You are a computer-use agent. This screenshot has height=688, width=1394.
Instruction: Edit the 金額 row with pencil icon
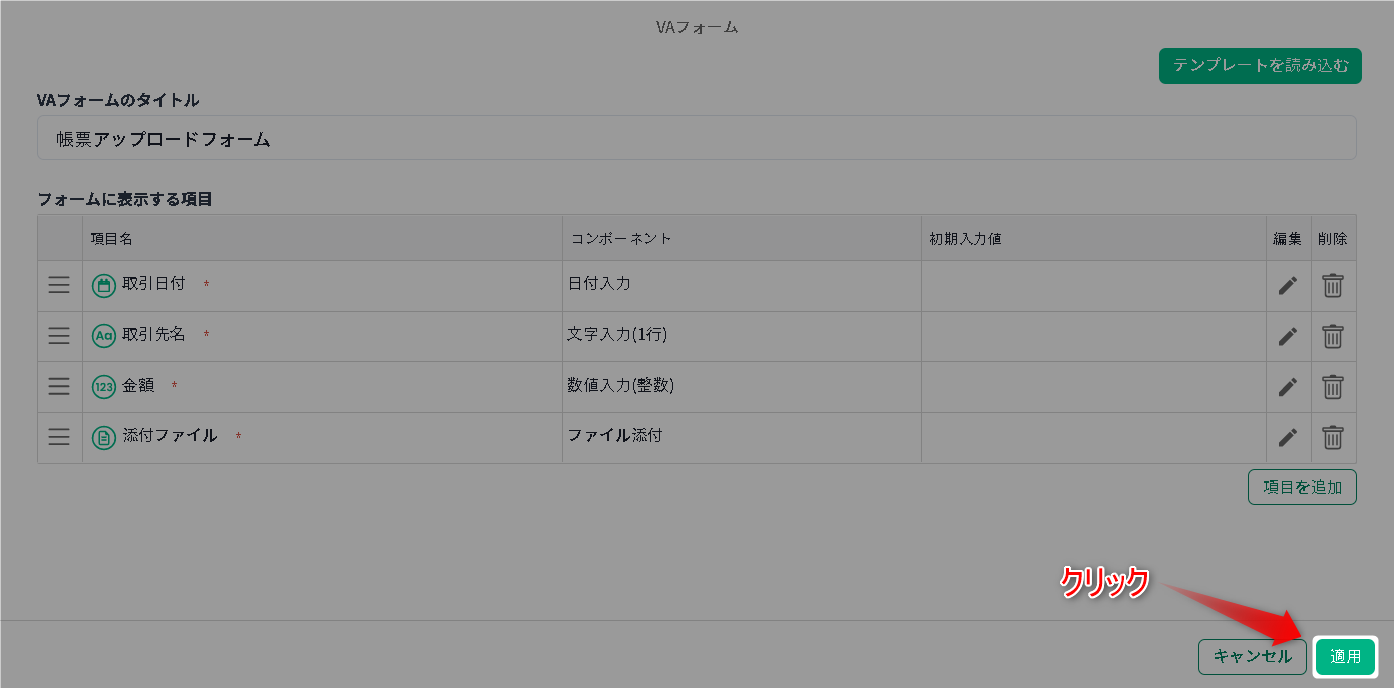point(1288,386)
